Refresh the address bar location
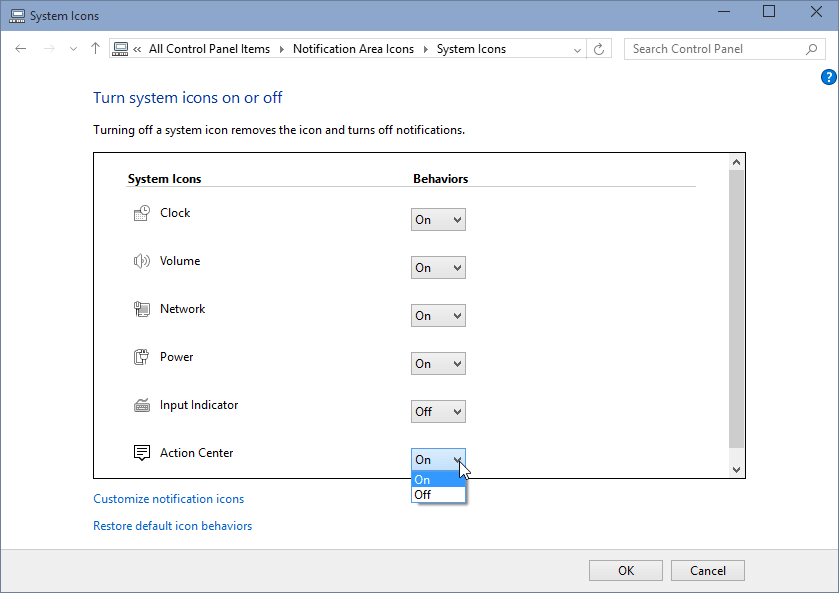This screenshot has height=593, width=839. tap(600, 49)
